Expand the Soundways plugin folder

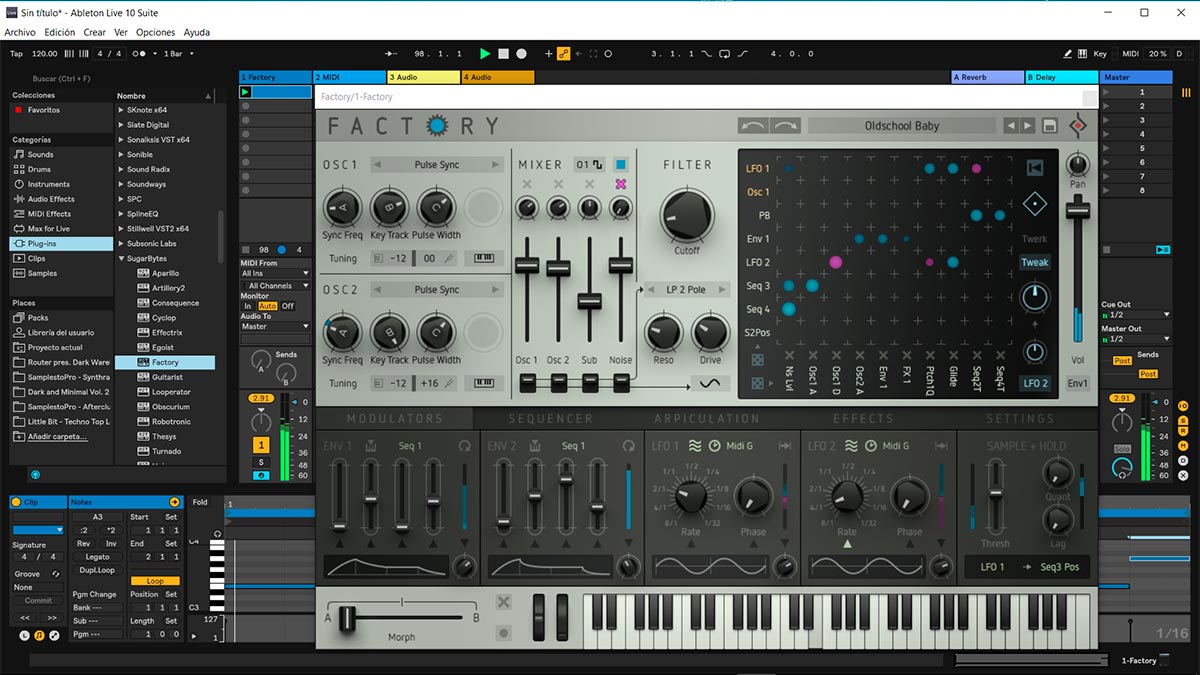121,184
